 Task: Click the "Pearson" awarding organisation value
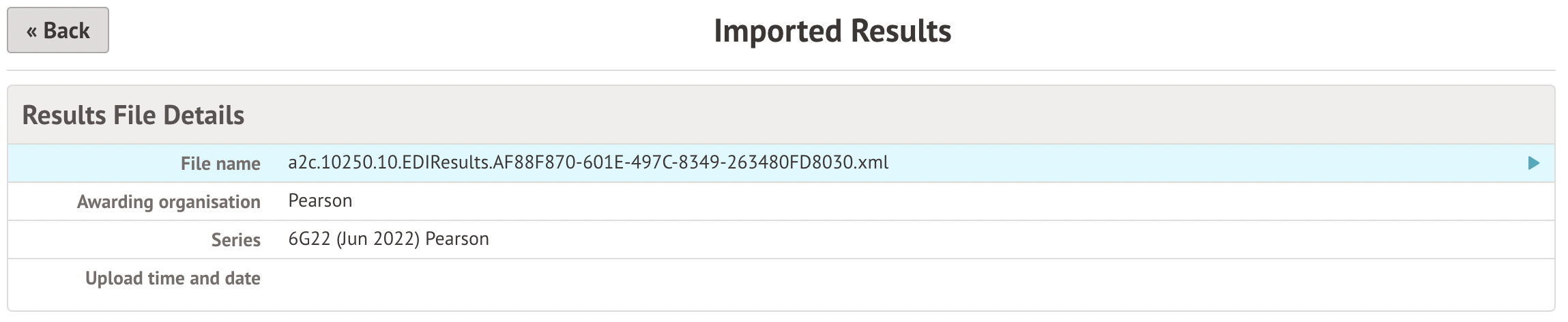coord(320,201)
